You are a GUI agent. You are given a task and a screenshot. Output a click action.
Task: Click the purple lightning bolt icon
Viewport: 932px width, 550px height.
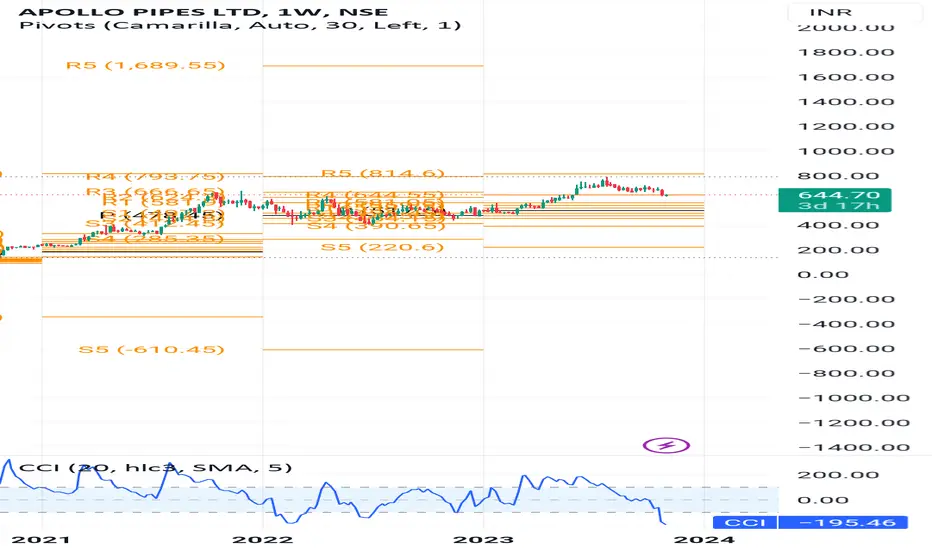tap(666, 445)
